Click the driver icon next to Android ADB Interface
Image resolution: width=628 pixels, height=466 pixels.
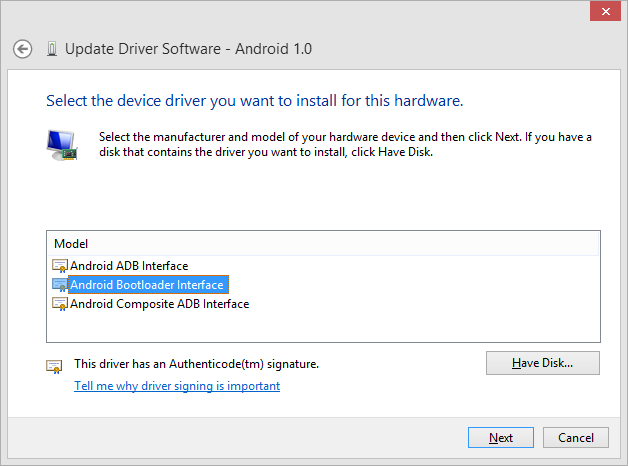[60, 266]
